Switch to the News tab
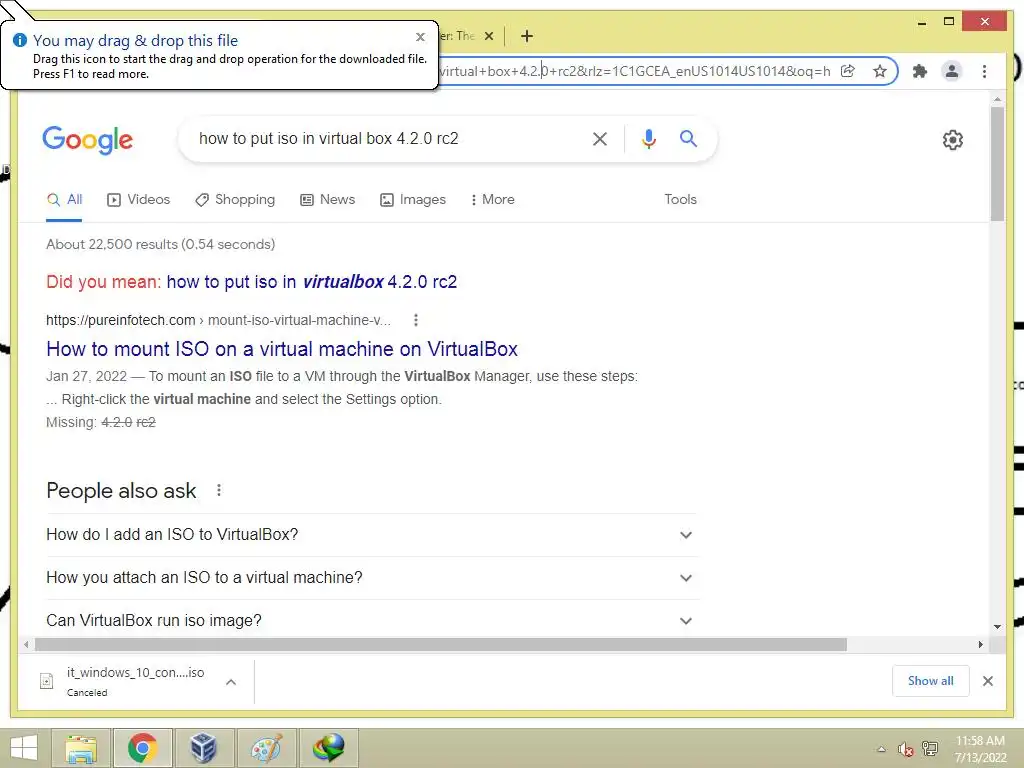The image size is (1024, 768). click(x=328, y=200)
